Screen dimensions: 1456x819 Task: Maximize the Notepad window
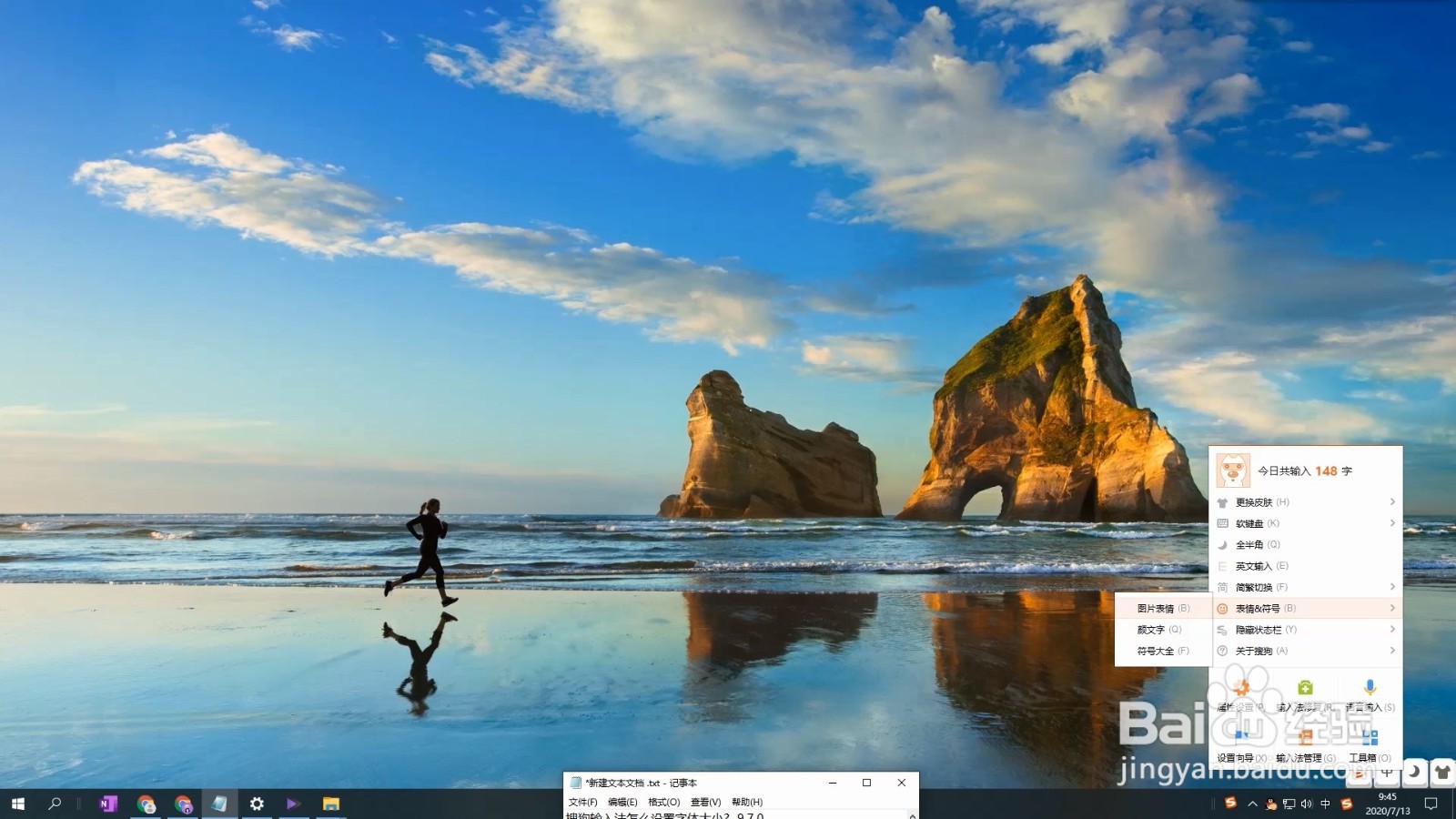(x=866, y=783)
